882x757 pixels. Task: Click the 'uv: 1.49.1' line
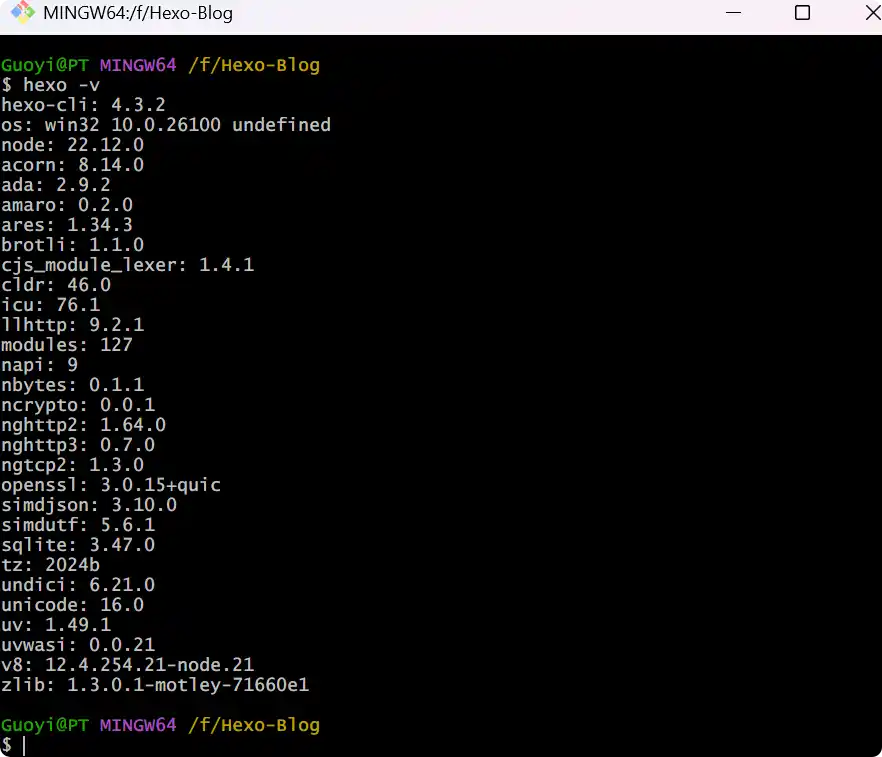point(56,624)
